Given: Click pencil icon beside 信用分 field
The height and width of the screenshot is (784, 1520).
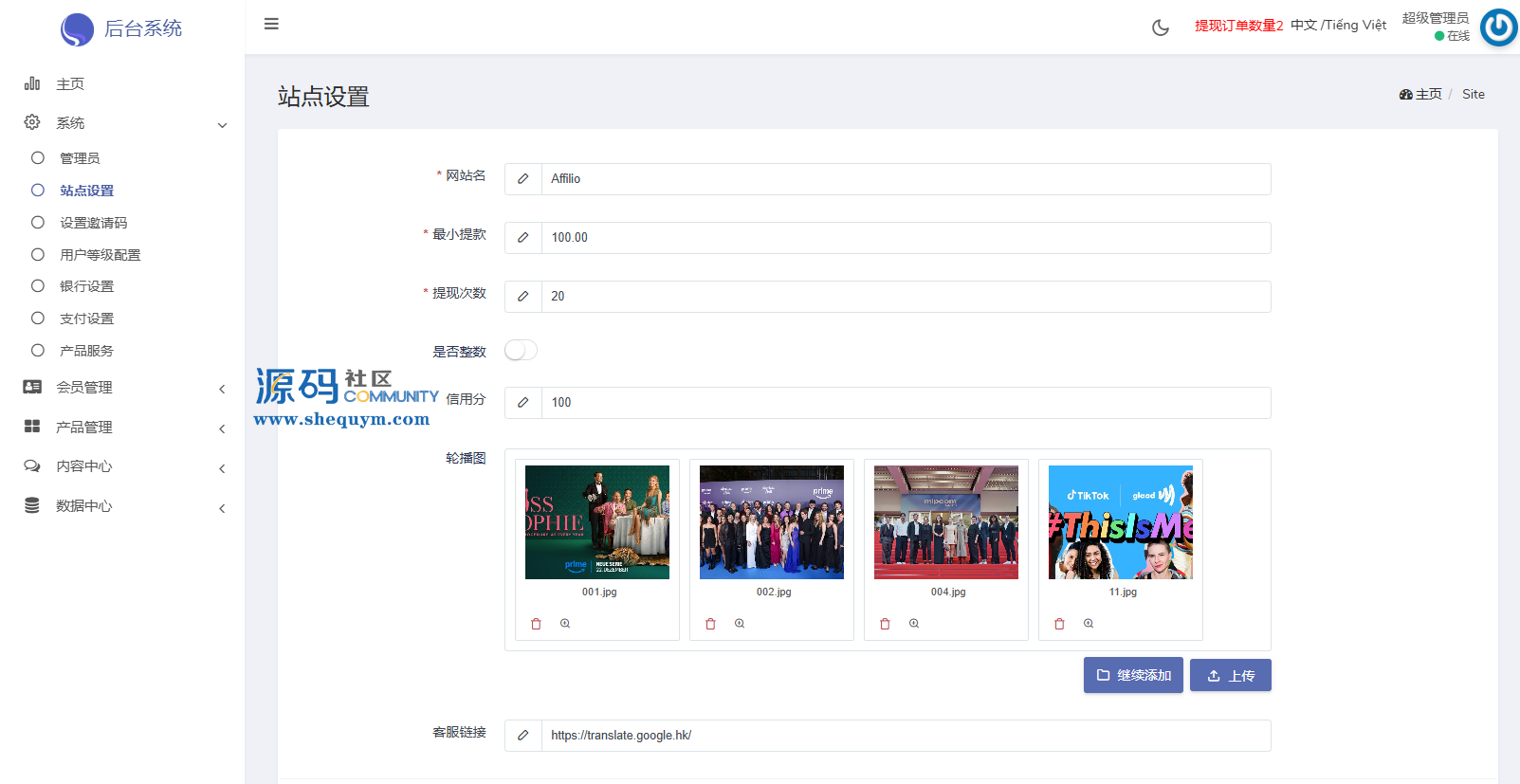Looking at the screenshot, I should point(522,402).
